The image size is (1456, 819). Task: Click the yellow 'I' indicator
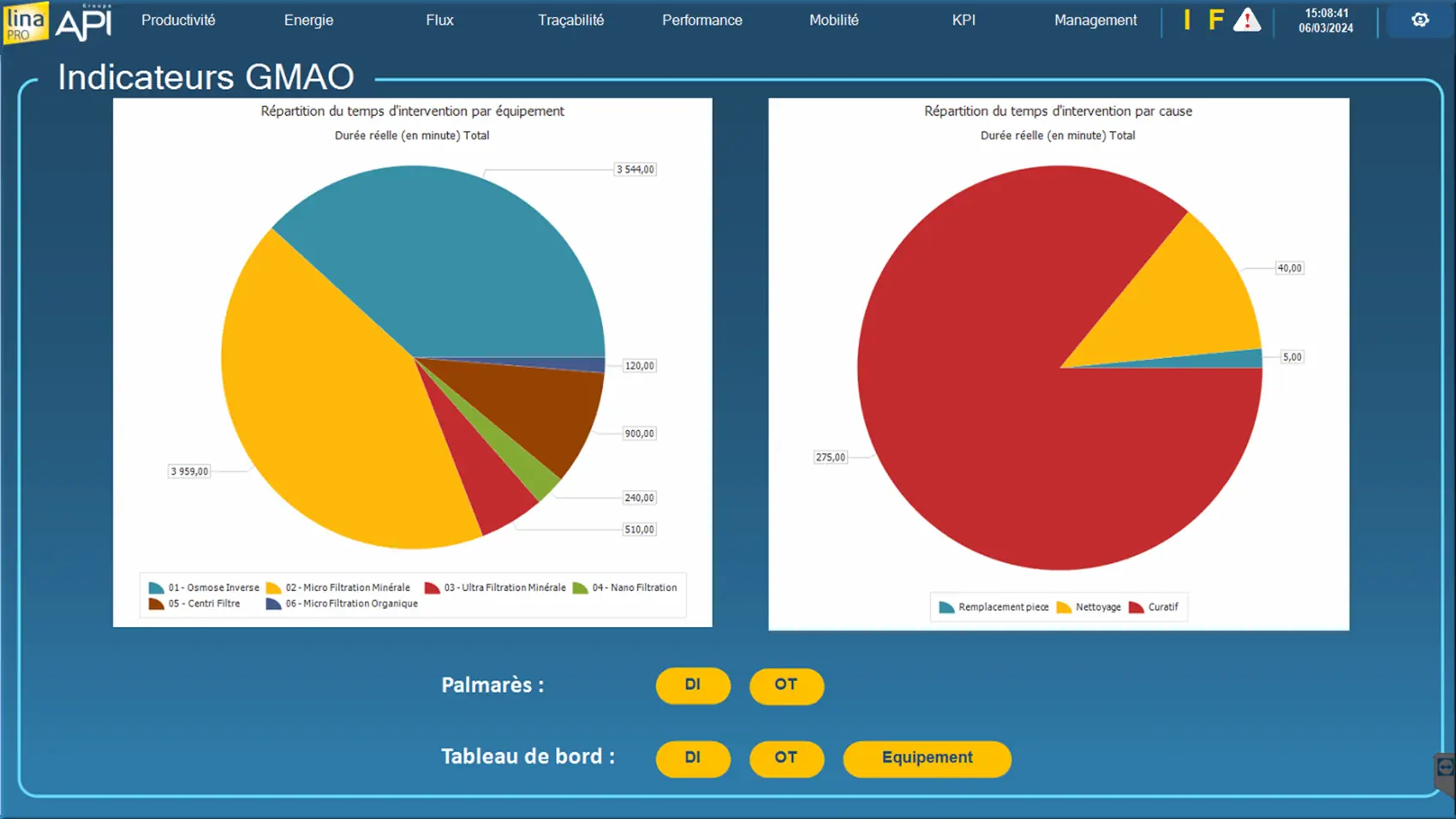point(1186,20)
